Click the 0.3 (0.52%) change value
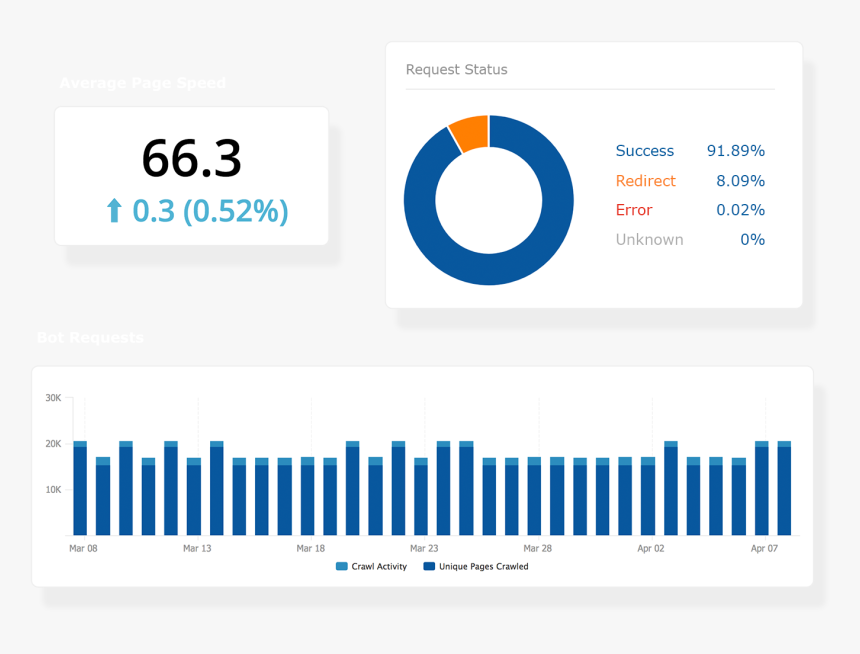 tap(210, 211)
